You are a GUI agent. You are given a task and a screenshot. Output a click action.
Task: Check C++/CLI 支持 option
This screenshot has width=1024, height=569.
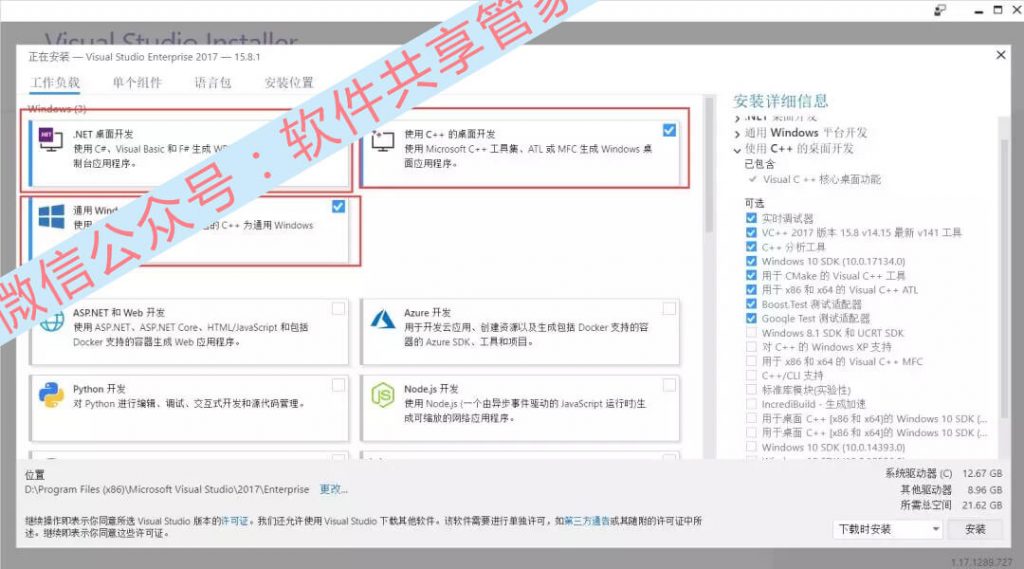pyautogui.click(x=751, y=376)
